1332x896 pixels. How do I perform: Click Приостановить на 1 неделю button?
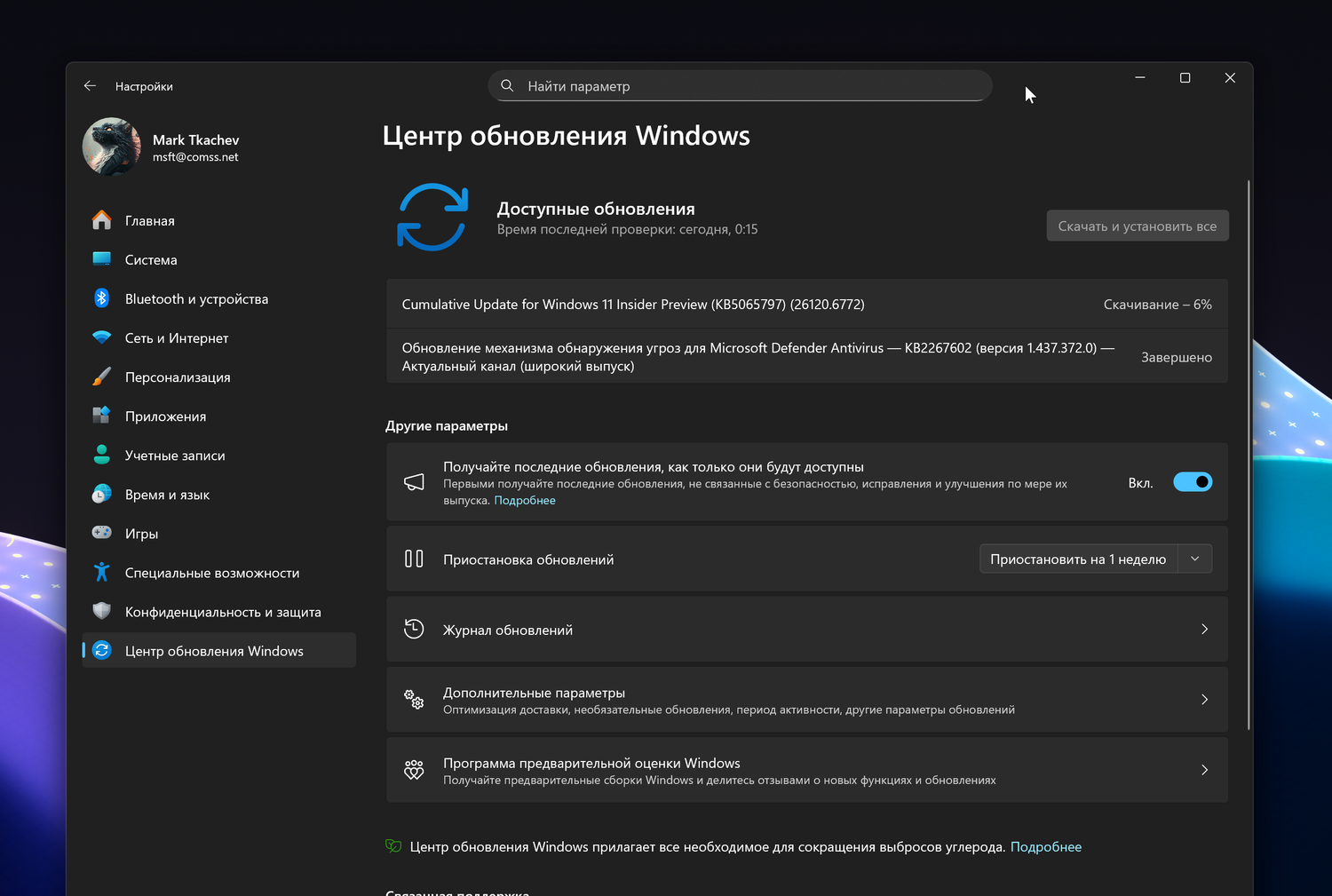tap(1078, 559)
